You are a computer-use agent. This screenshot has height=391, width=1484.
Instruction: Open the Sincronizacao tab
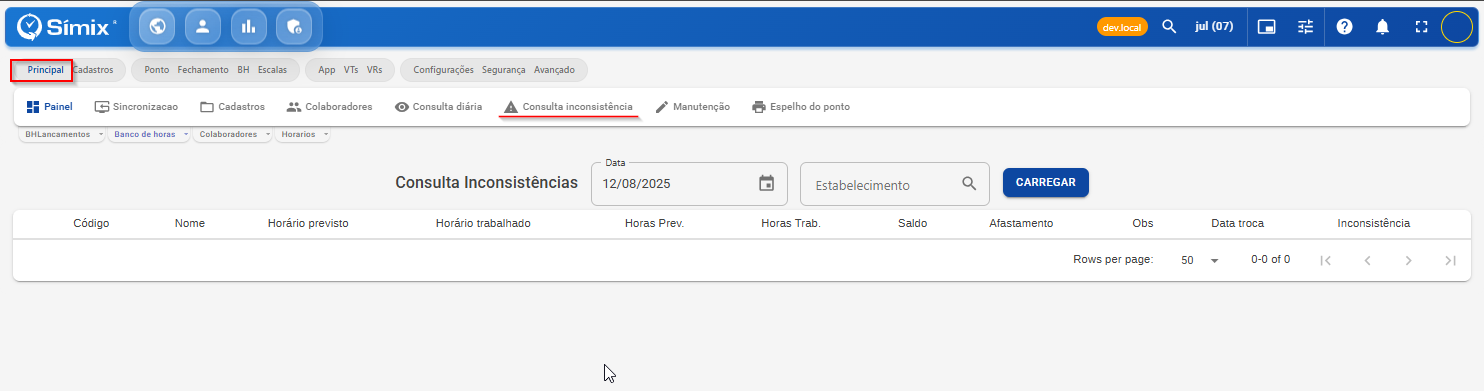point(136,107)
